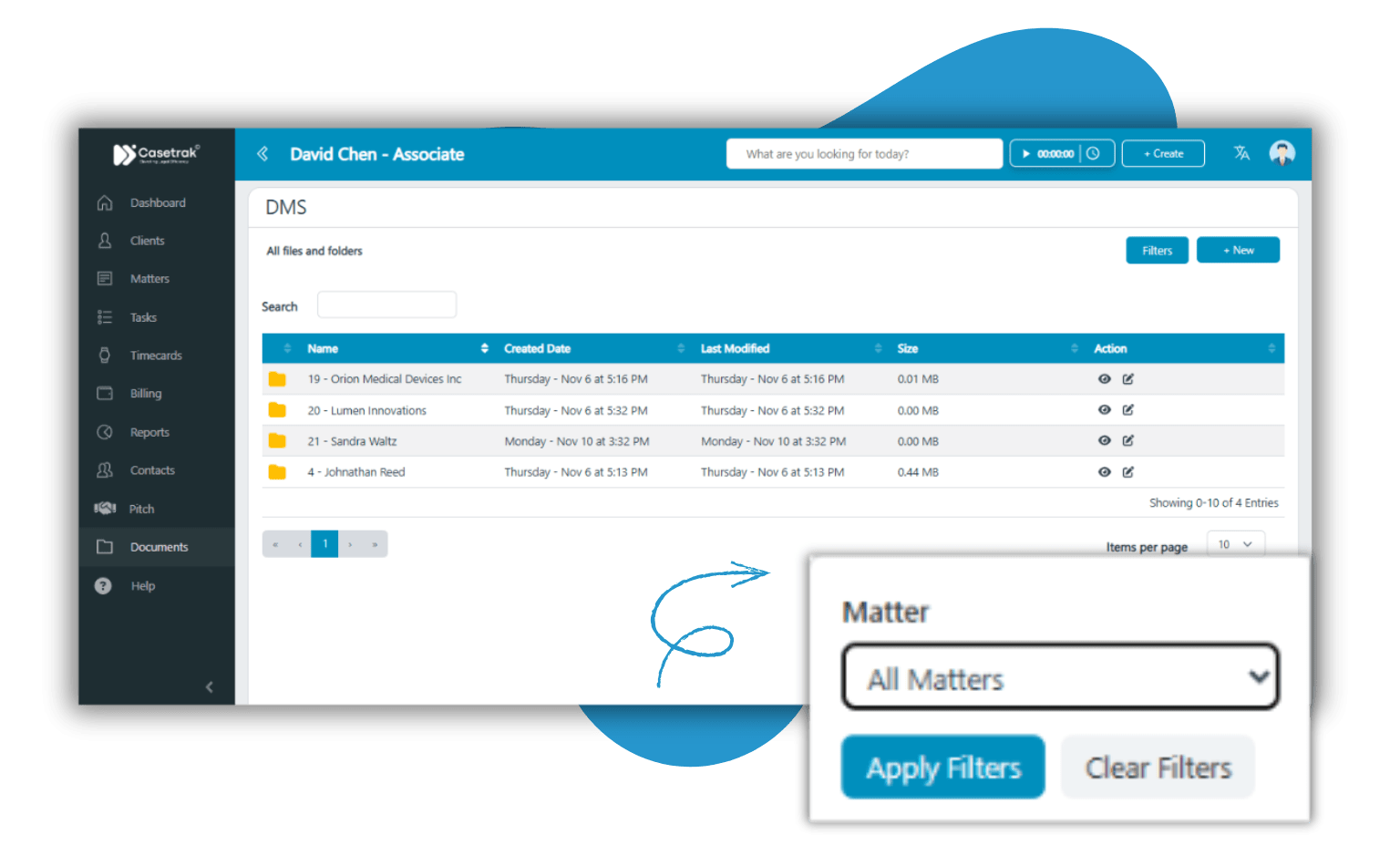The width and height of the screenshot is (1400, 866).
Task: Click eye icon for Sandra Waltz row
Action: coord(1104,441)
